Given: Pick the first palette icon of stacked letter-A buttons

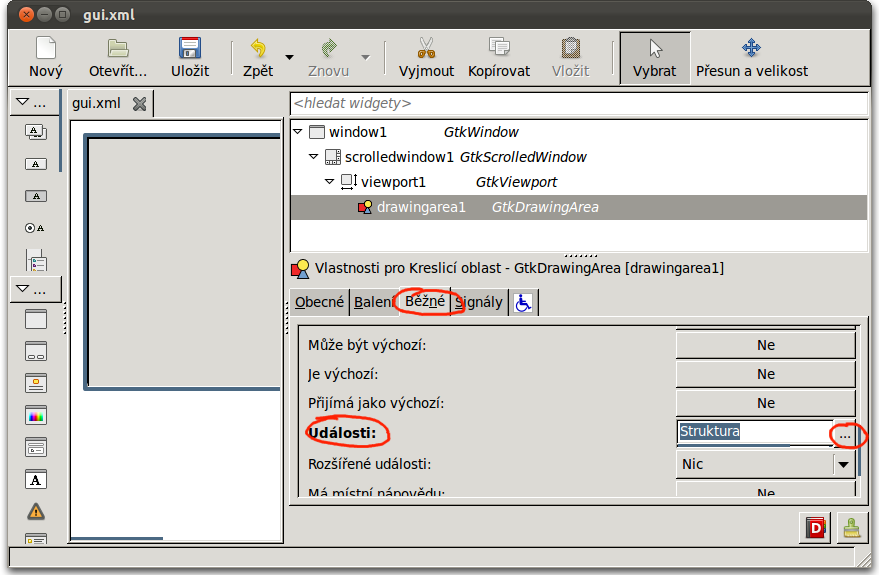Looking at the screenshot, I should pyautogui.click(x=35, y=132).
